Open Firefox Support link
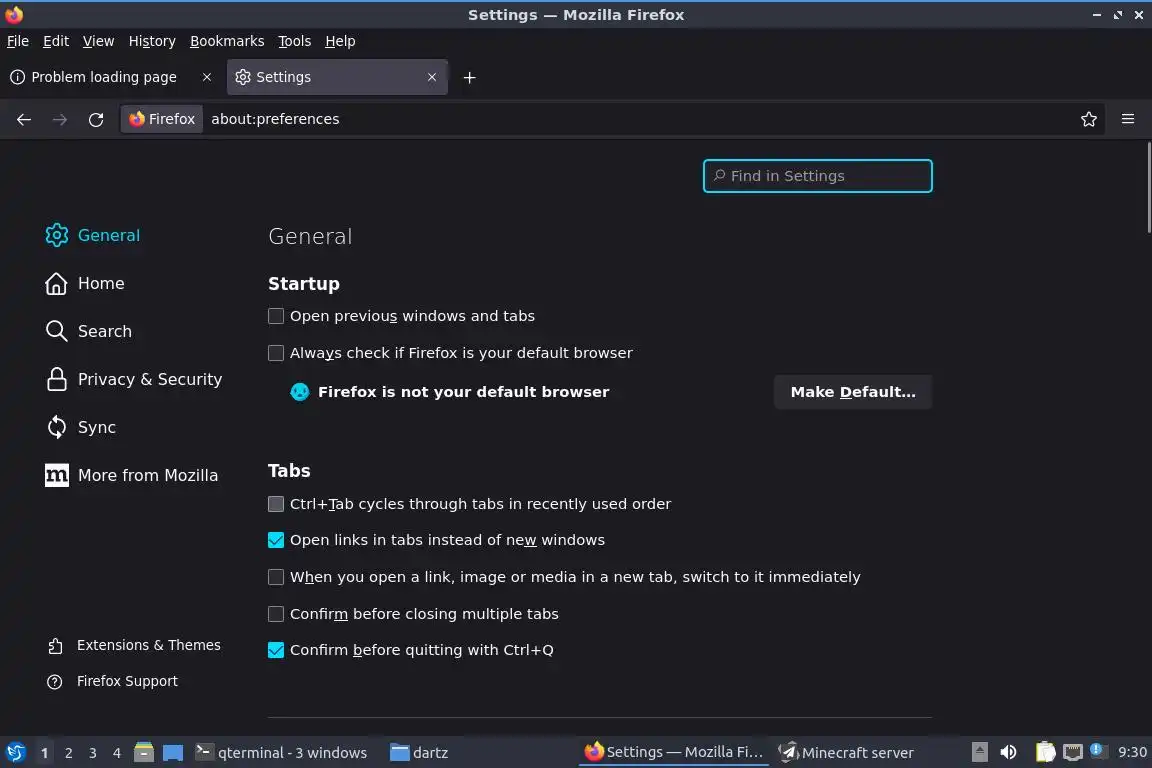Image resolution: width=1152 pixels, height=768 pixels. click(x=112, y=681)
